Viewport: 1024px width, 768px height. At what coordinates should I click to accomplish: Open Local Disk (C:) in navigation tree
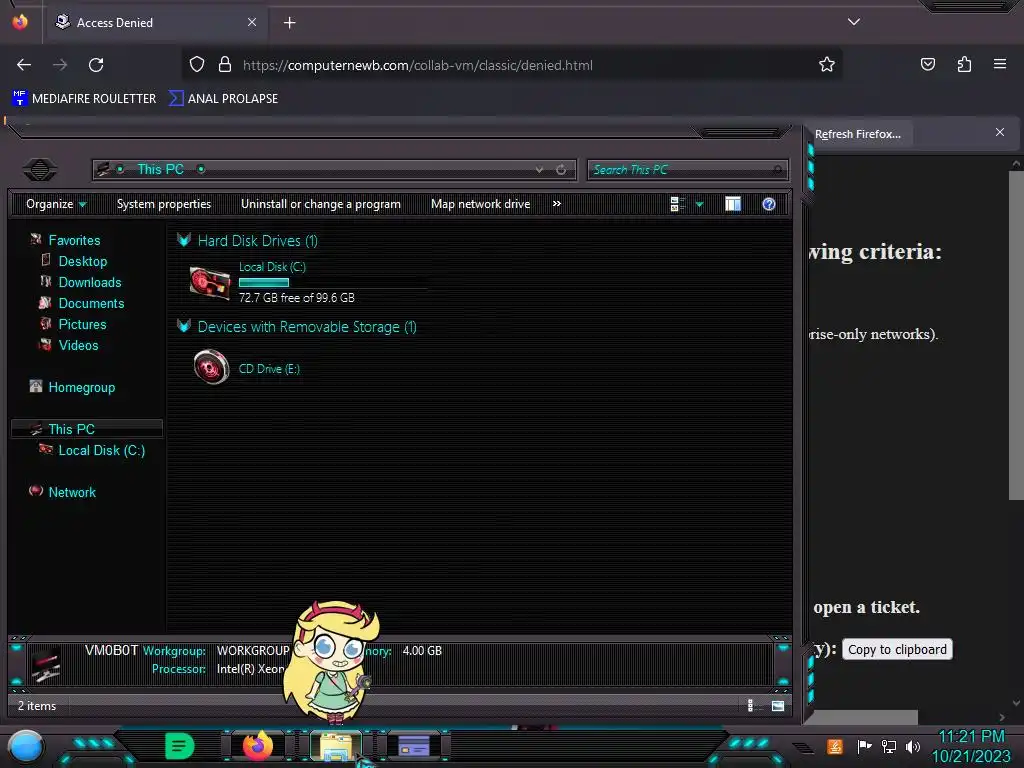point(101,450)
